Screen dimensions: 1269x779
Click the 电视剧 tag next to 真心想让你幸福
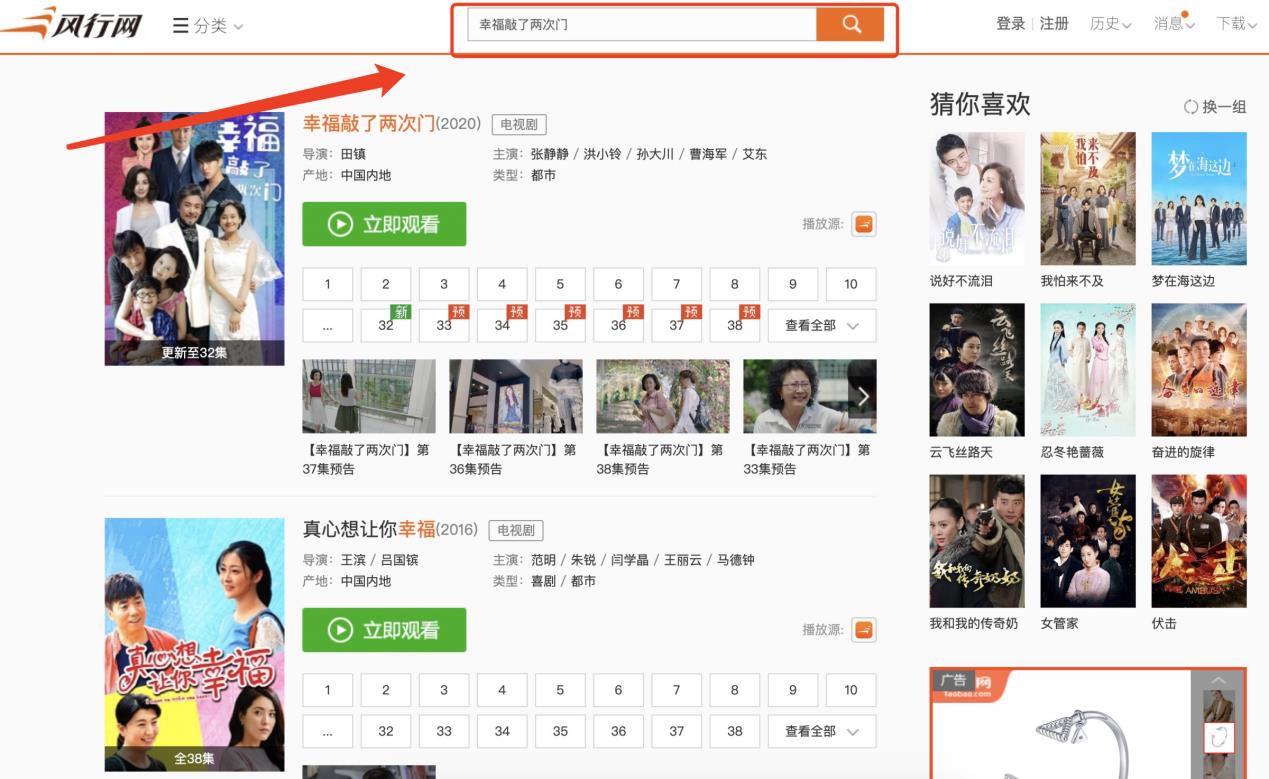(x=516, y=531)
